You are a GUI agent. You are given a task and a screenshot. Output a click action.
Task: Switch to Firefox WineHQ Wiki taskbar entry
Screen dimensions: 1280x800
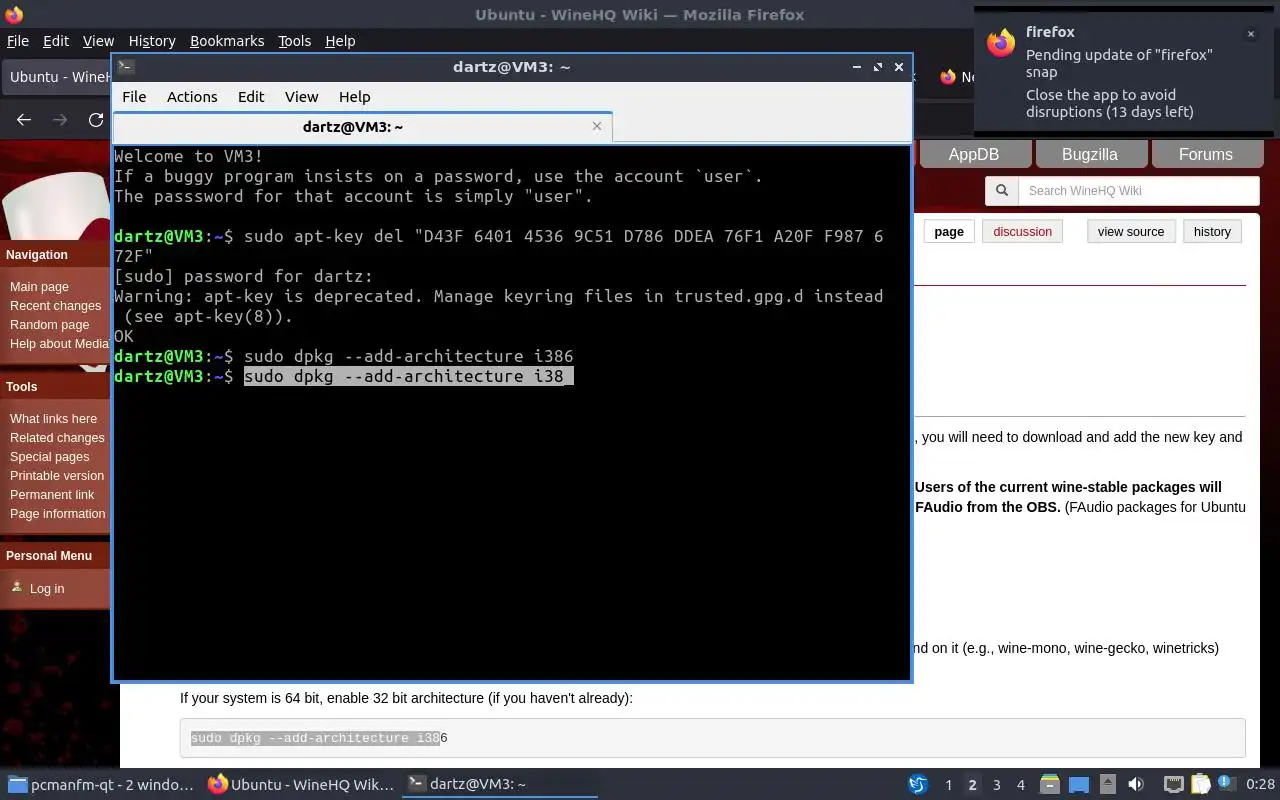click(x=301, y=785)
